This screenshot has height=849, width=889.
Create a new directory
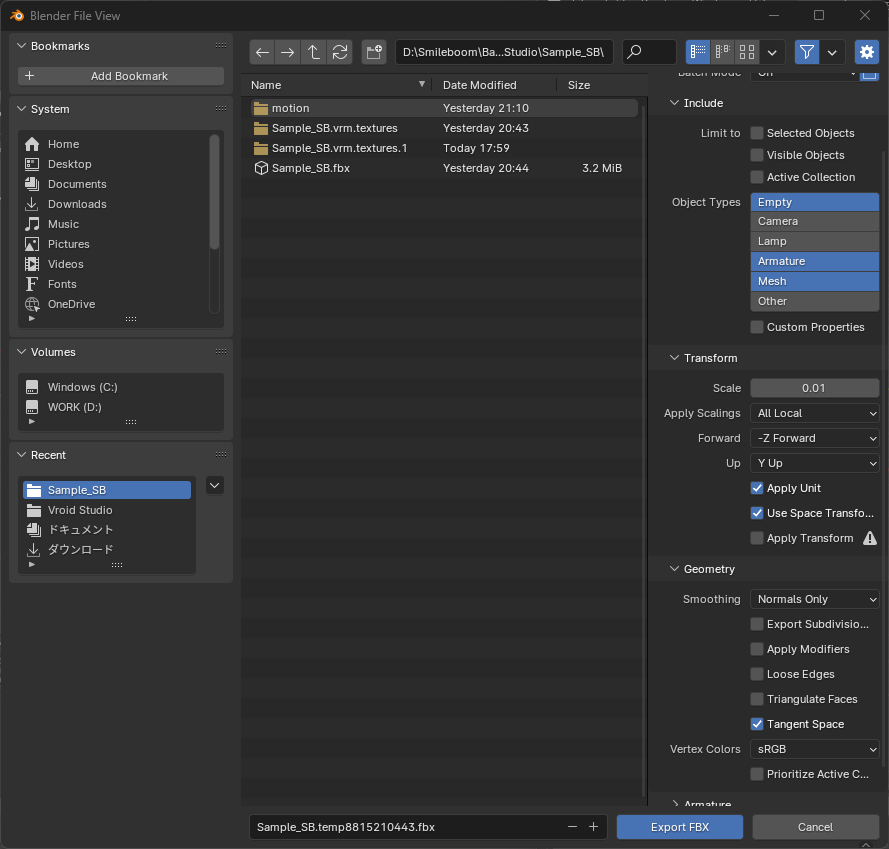pyautogui.click(x=374, y=52)
